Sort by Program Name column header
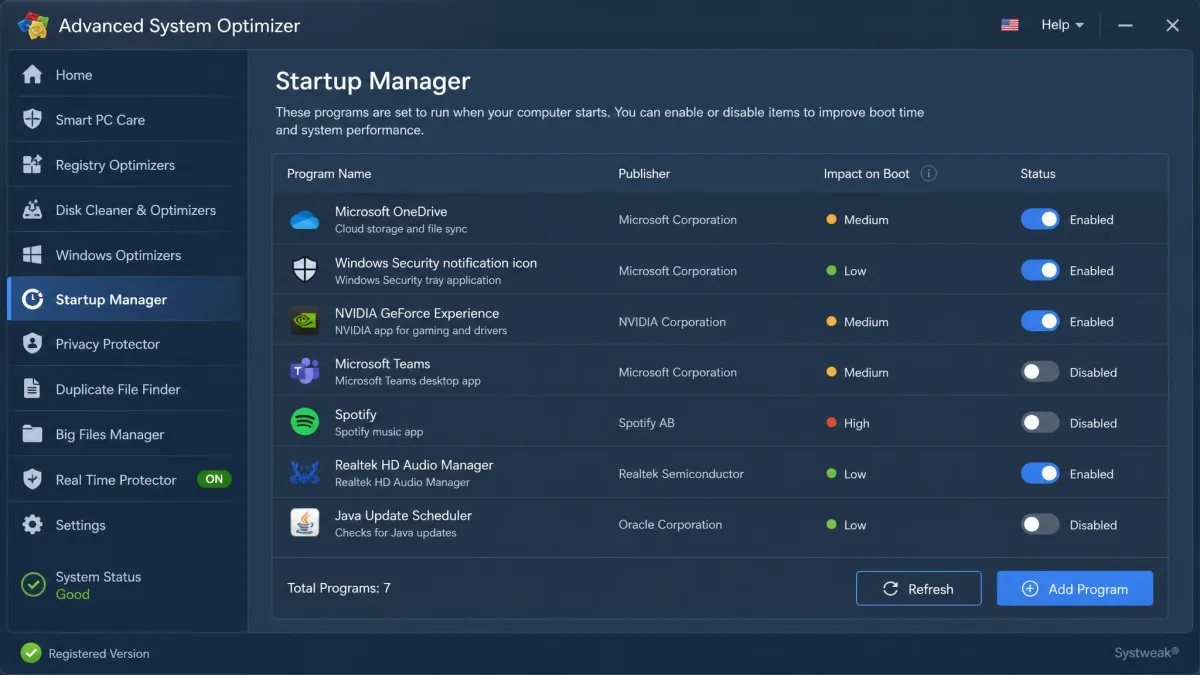 tap(329, 173)
